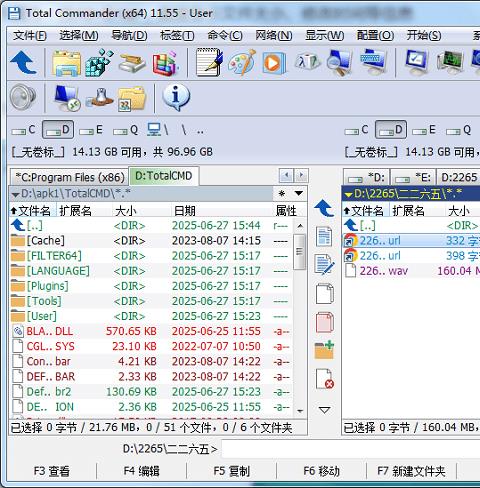Open the colorful blocks toolbar icon
Screen dimensions: 480x488
pyautogui.click(x=165, y=63)
